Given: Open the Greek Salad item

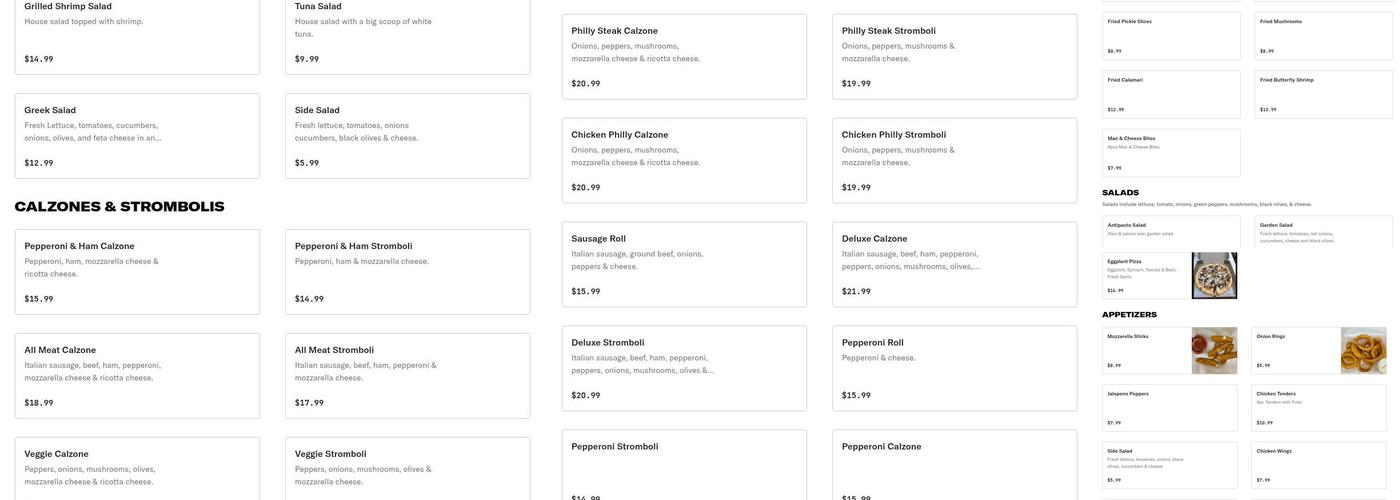Looking at the screenshot, I should (137, 136).
